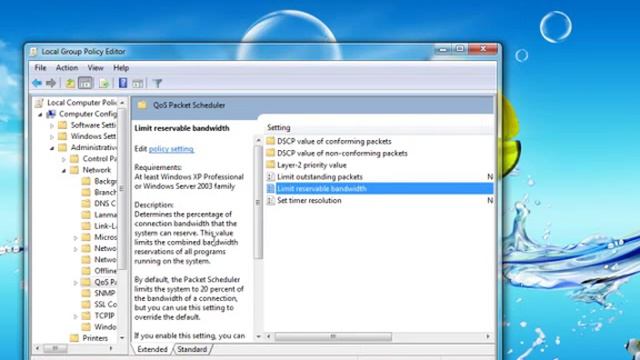Click the settings list scroll-right arrow
640x360 pixels.
coord(488,336)
